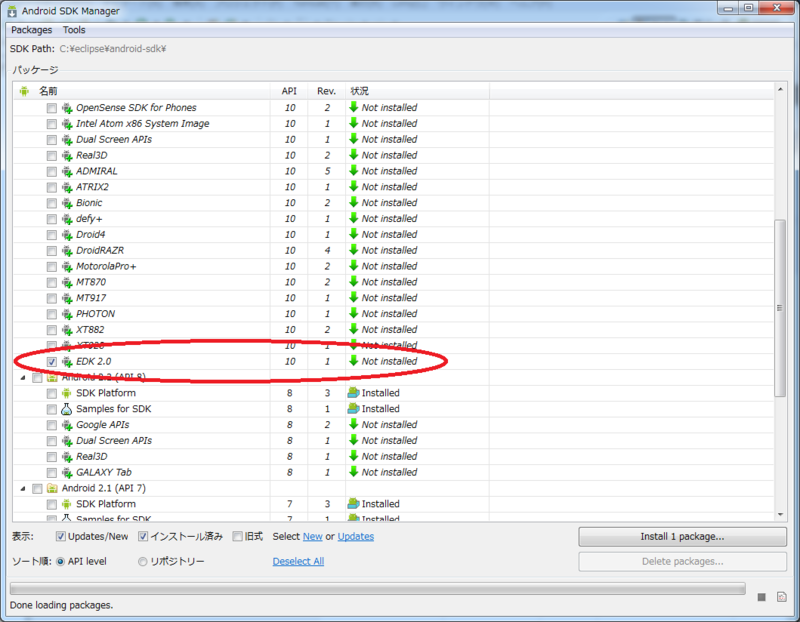The width and height of the screenshot is (800, 622).
Task: Click the Delete packages button
Action: [682, 561]
